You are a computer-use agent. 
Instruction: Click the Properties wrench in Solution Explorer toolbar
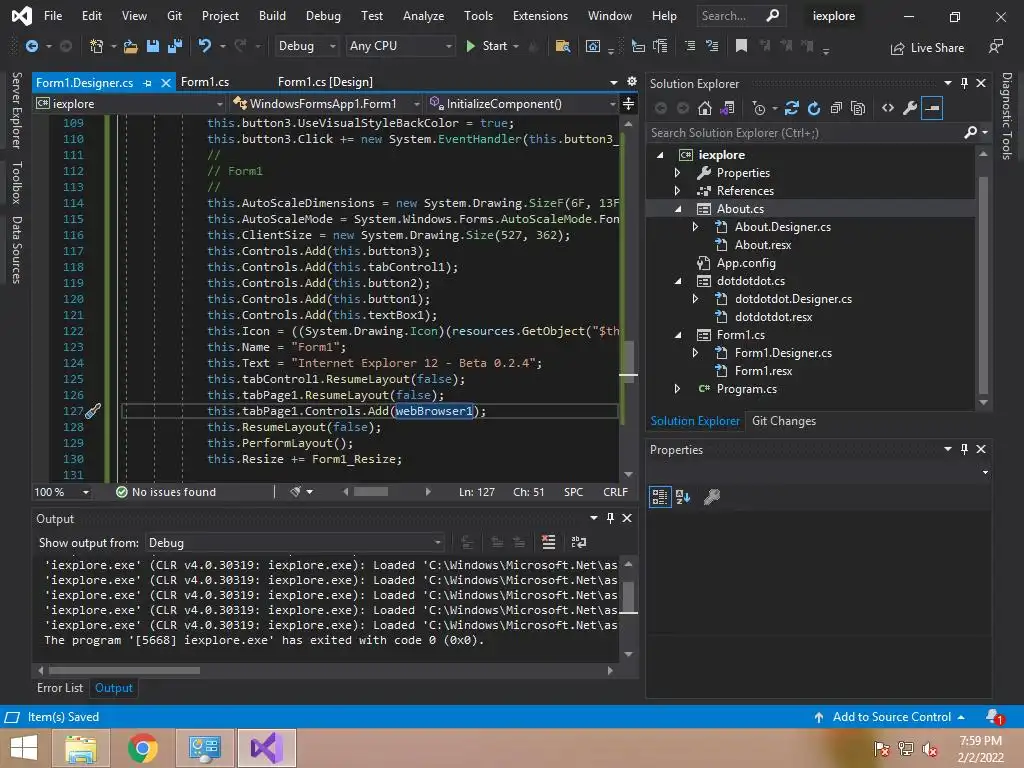coord(909,108)
